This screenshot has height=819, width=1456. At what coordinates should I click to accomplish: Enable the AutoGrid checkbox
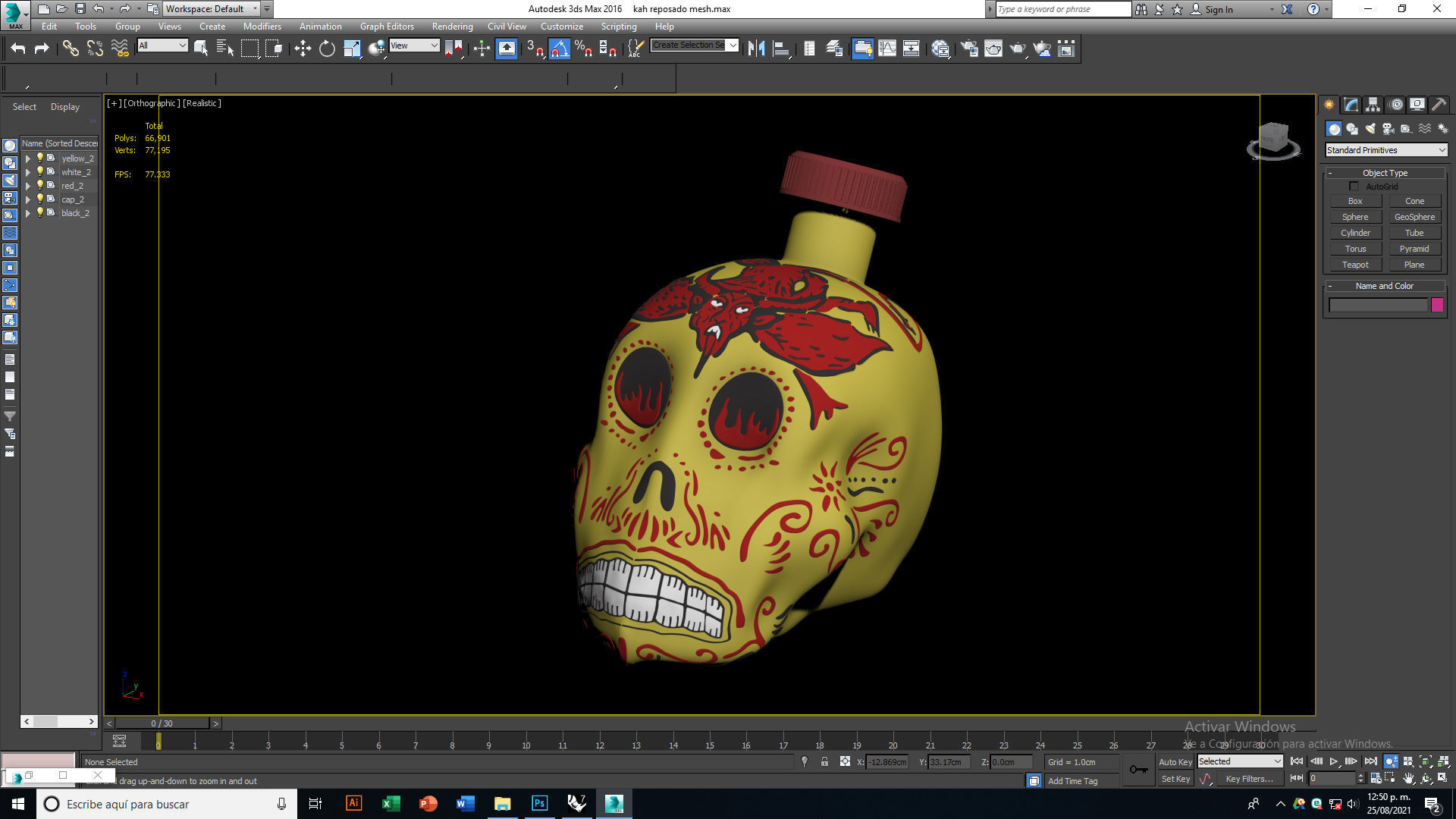[1354, 187]
